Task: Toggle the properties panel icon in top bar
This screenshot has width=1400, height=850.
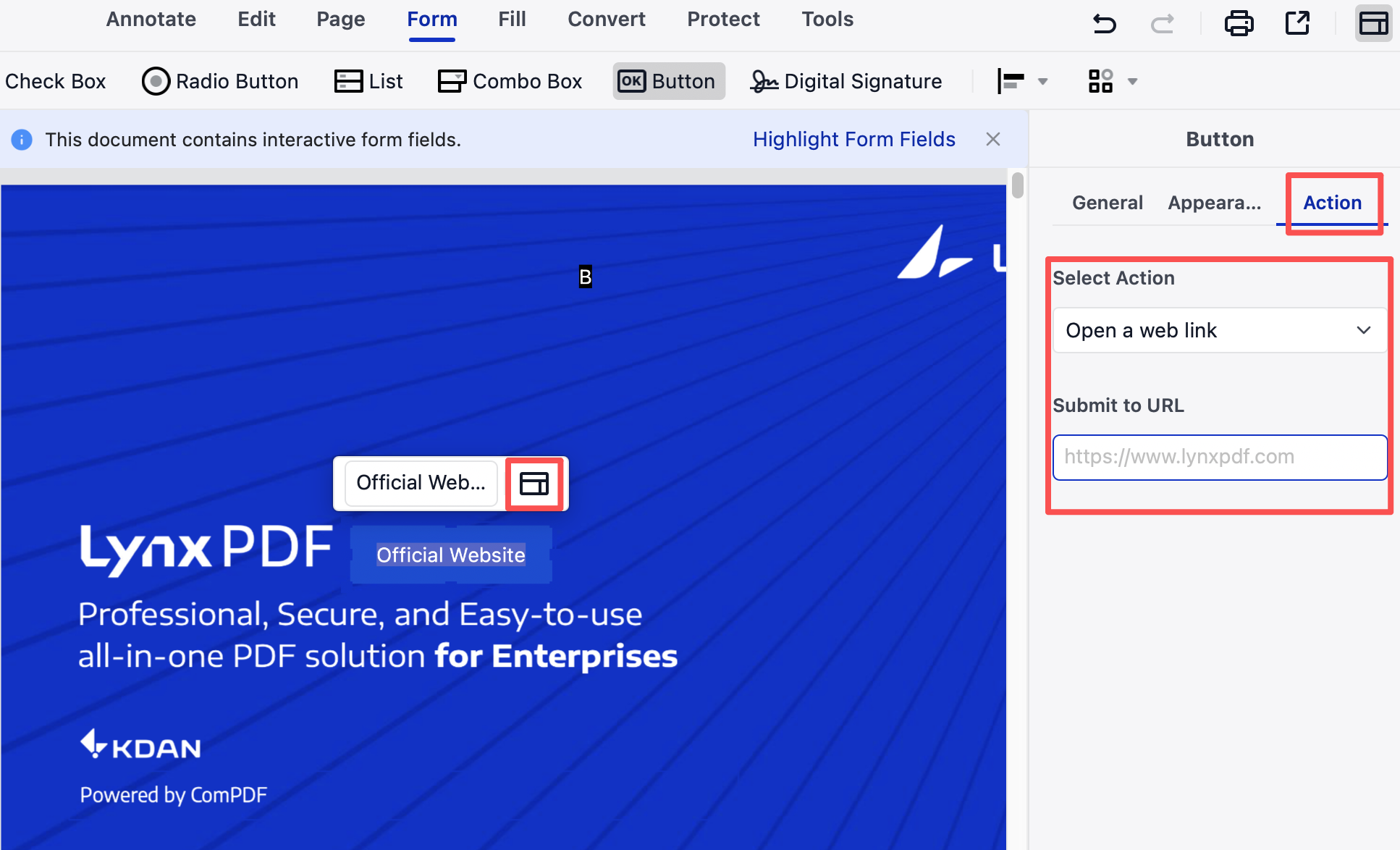Action: 1373,23
